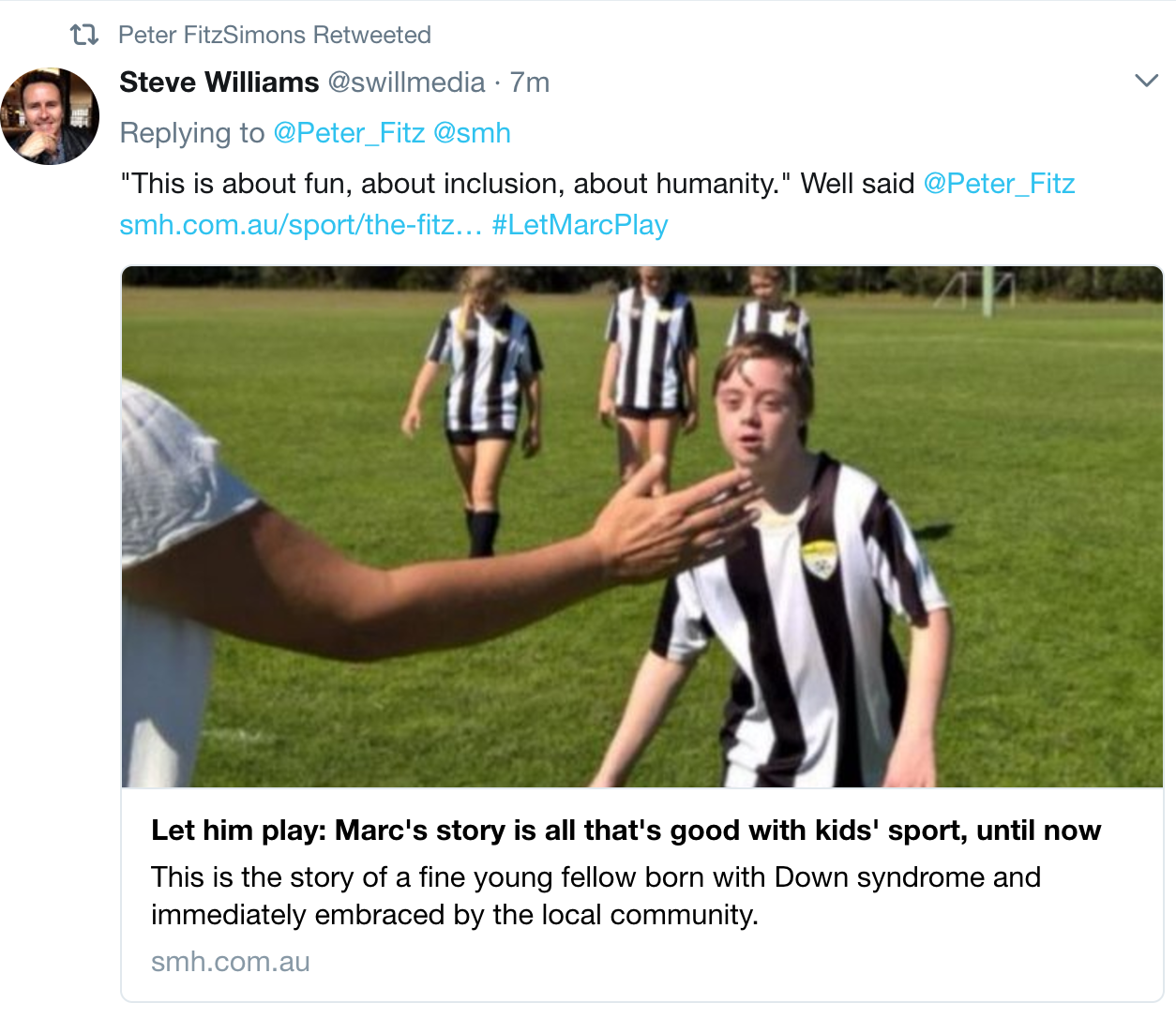Open the smh.com.au/sport/the-fitz… link

[x=300, y=225]
